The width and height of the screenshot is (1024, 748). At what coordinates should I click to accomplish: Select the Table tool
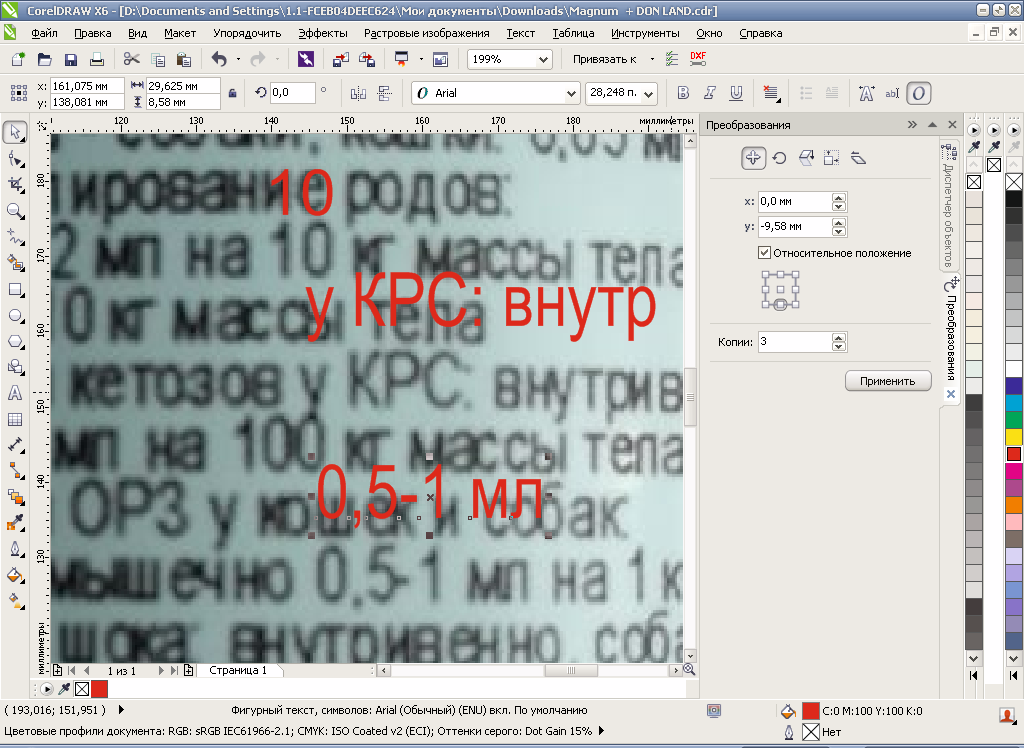[15, 419]
